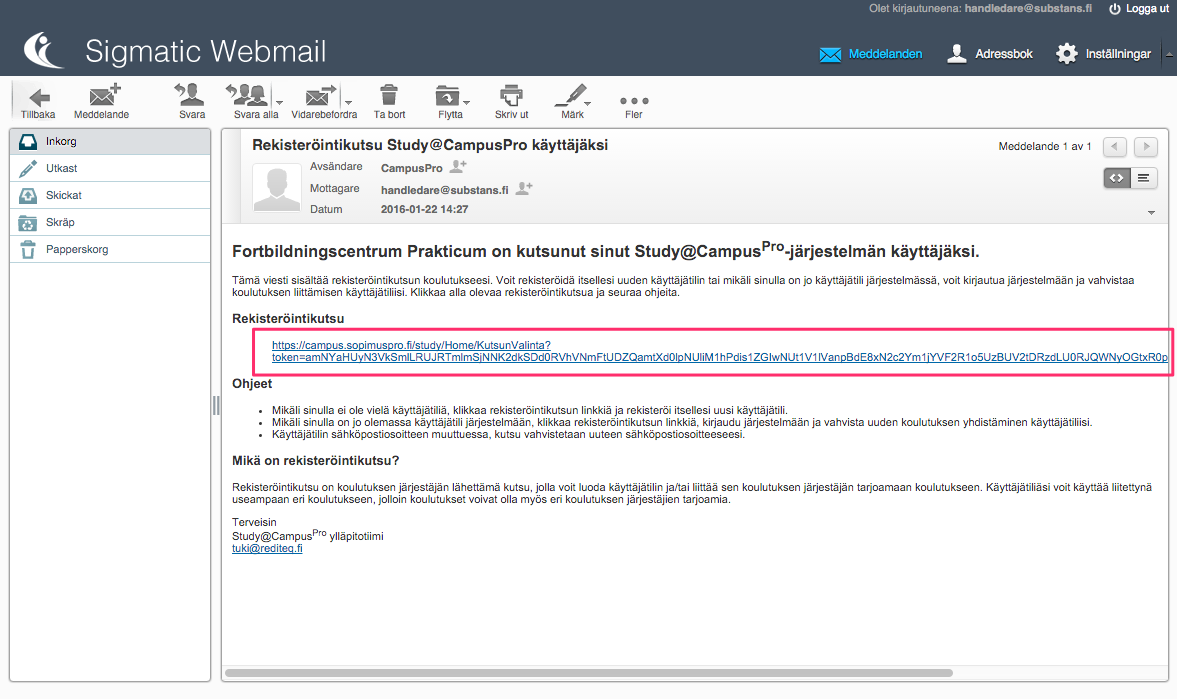Screen dimensions: 1177x699
Task: Click the sender name CampusPro
Action: pos(411,168)
